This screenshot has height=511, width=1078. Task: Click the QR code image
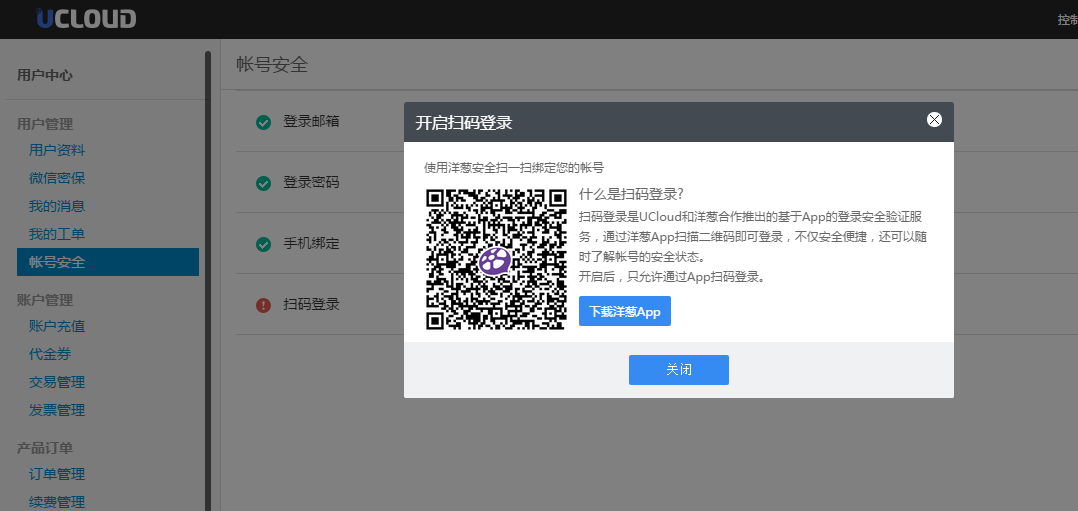tap(496, 259)
